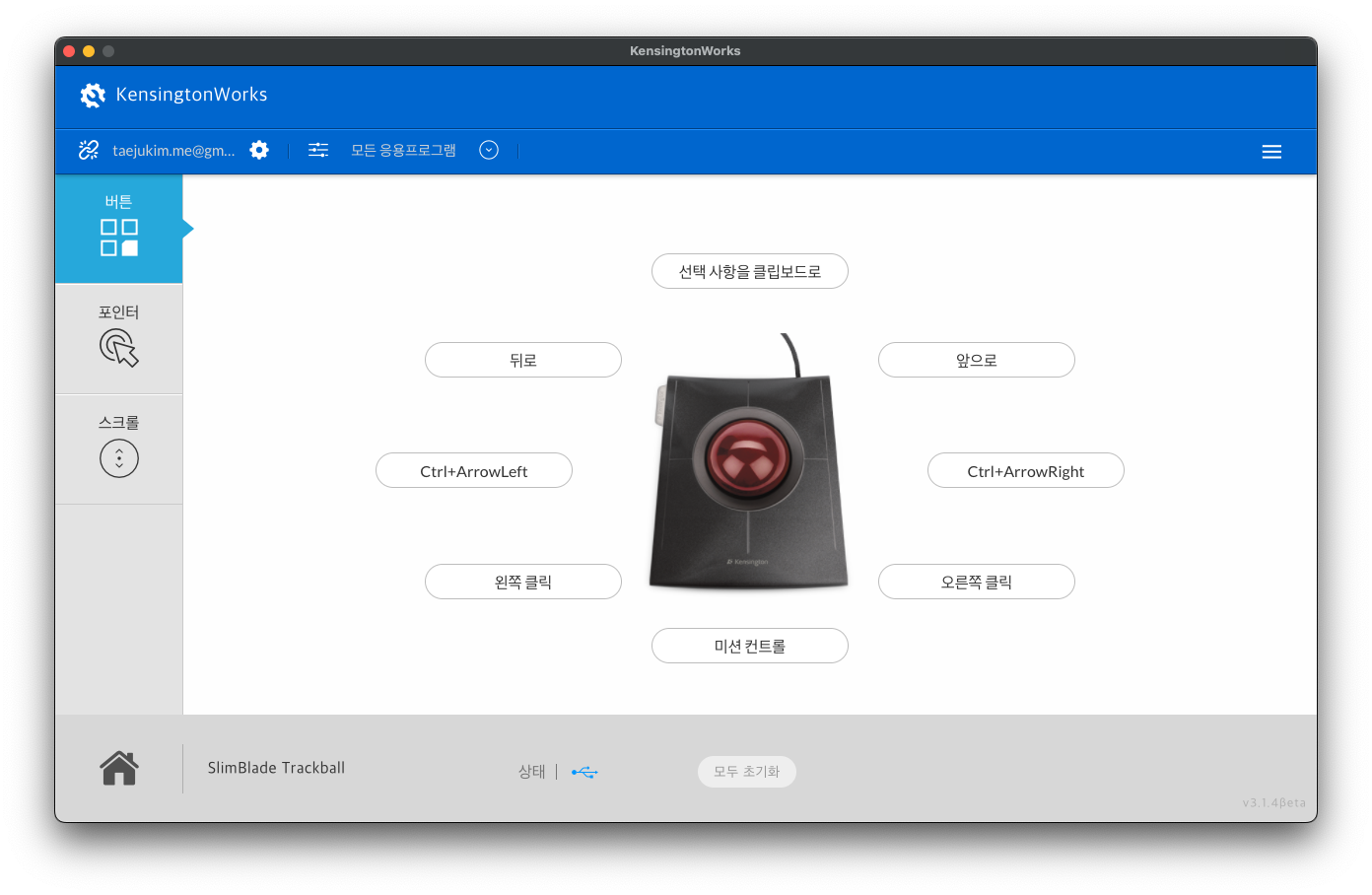
Task: Click the 상태 status label
Action: [532, 772]
